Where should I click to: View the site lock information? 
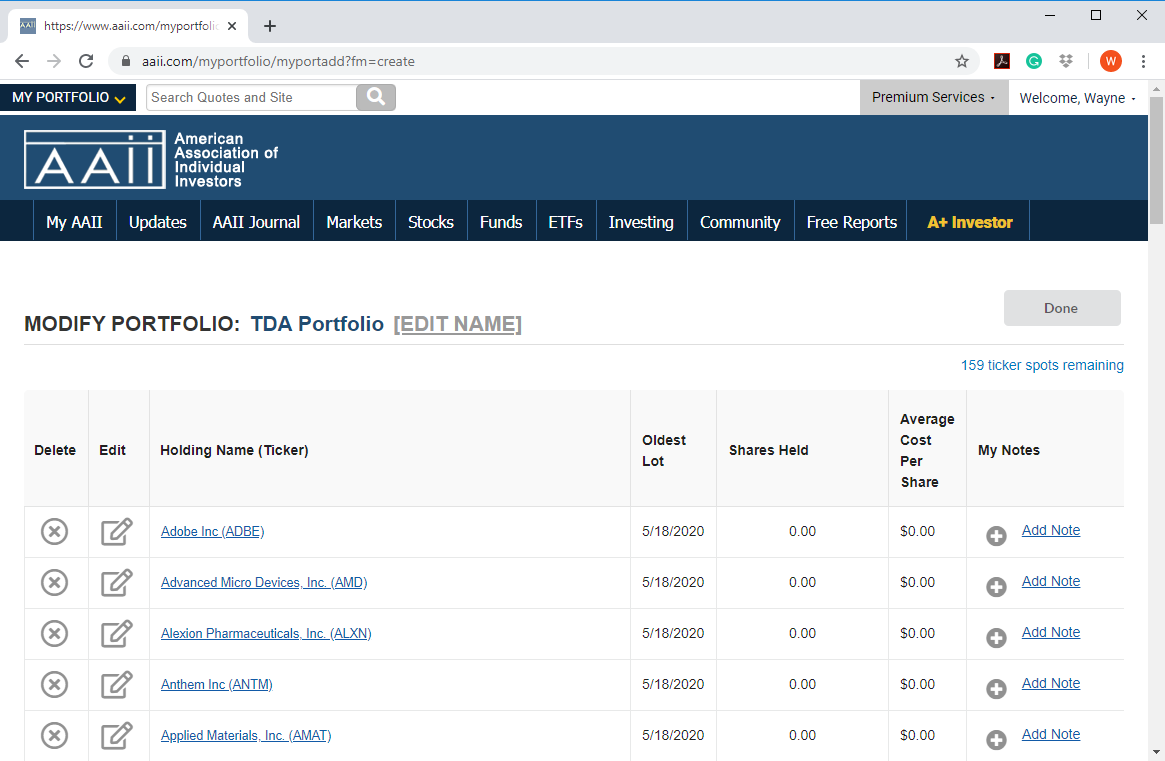pos(126,61)
